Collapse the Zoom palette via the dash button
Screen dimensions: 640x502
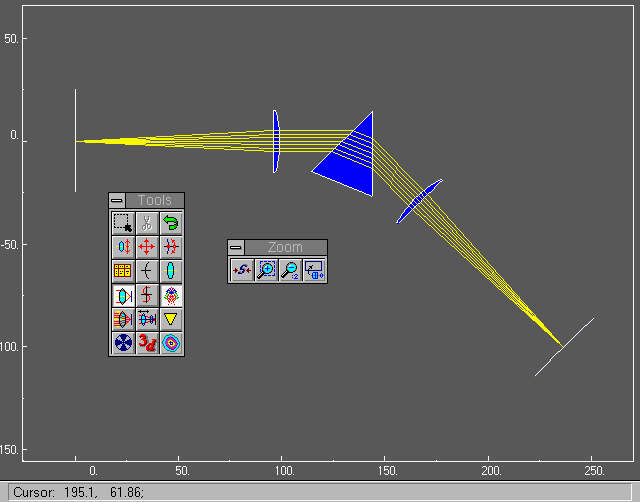[236, 247]
